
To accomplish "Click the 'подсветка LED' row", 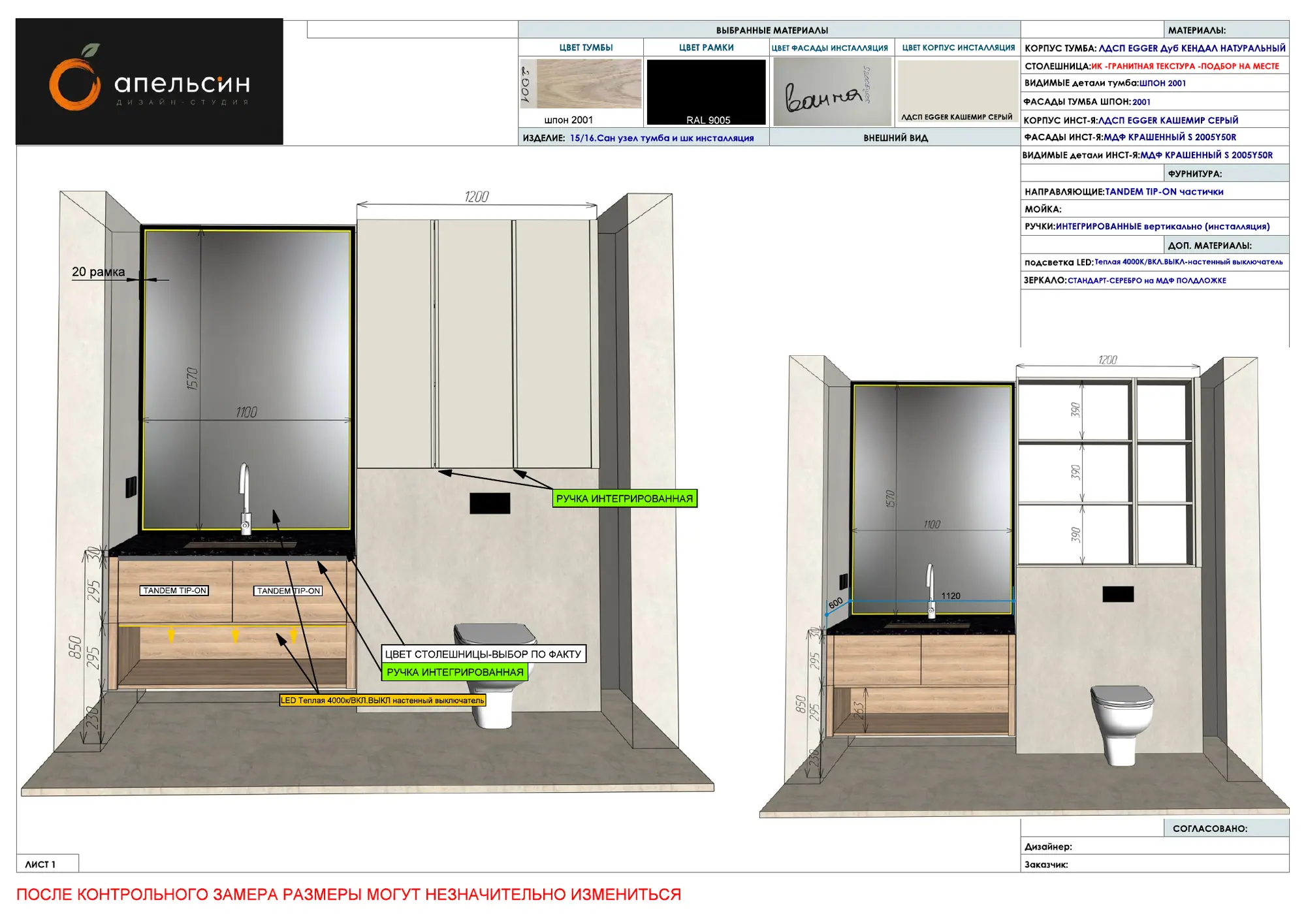I will 1155,262.
